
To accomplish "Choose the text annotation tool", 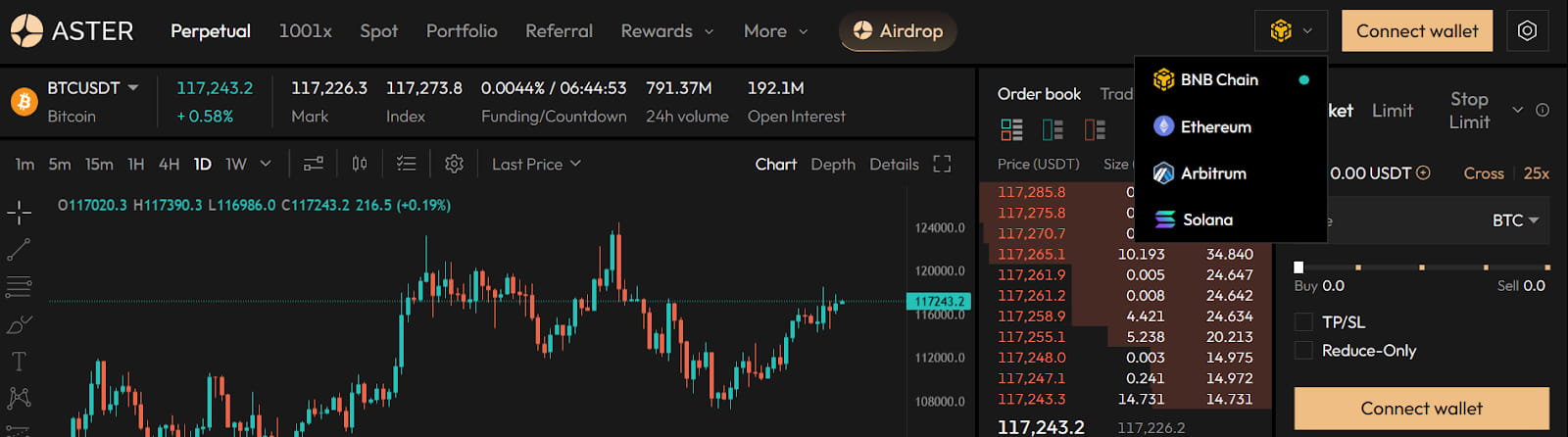I will pyautogui.click(x=19, y=361).
